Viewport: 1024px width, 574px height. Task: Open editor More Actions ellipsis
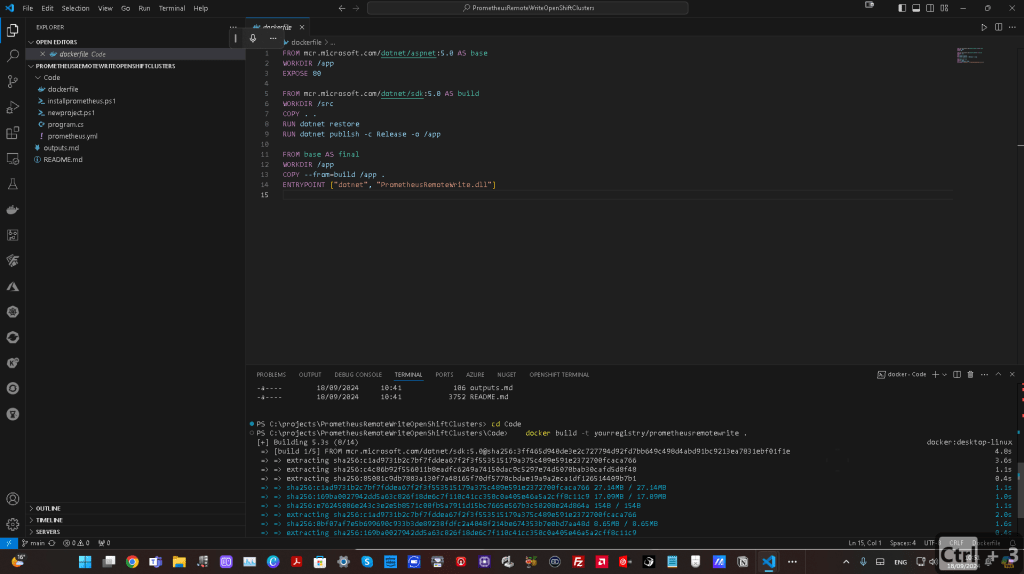[1012, 27]
